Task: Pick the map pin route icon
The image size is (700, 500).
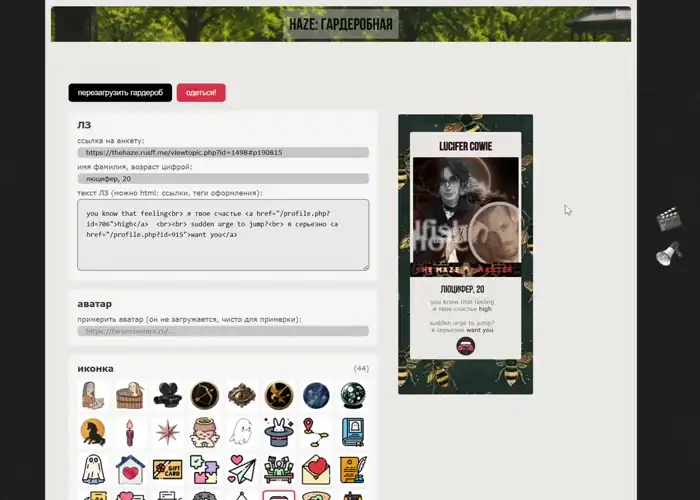Action: point(316,432)
